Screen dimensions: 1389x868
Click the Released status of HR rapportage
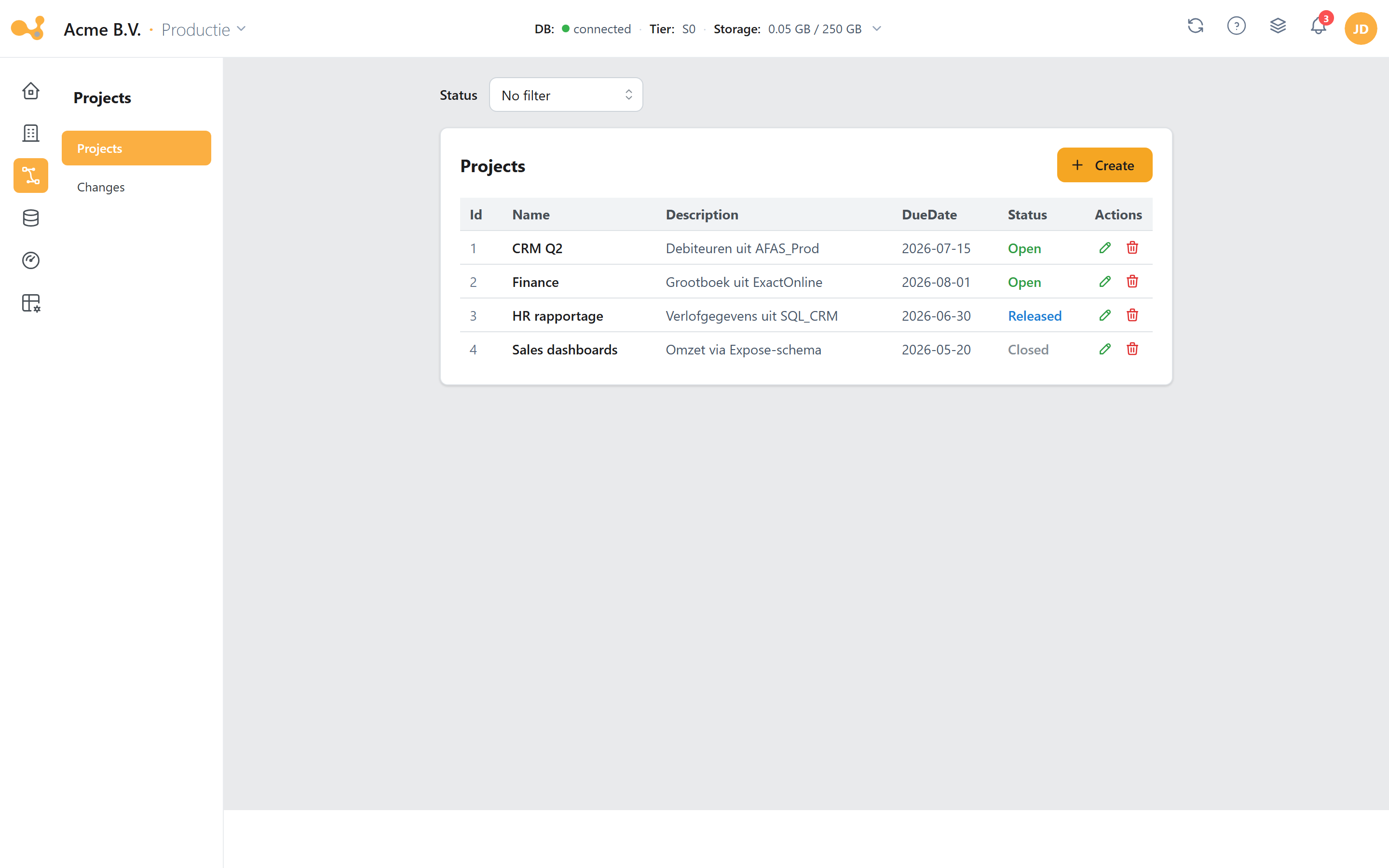[1035, 316]
